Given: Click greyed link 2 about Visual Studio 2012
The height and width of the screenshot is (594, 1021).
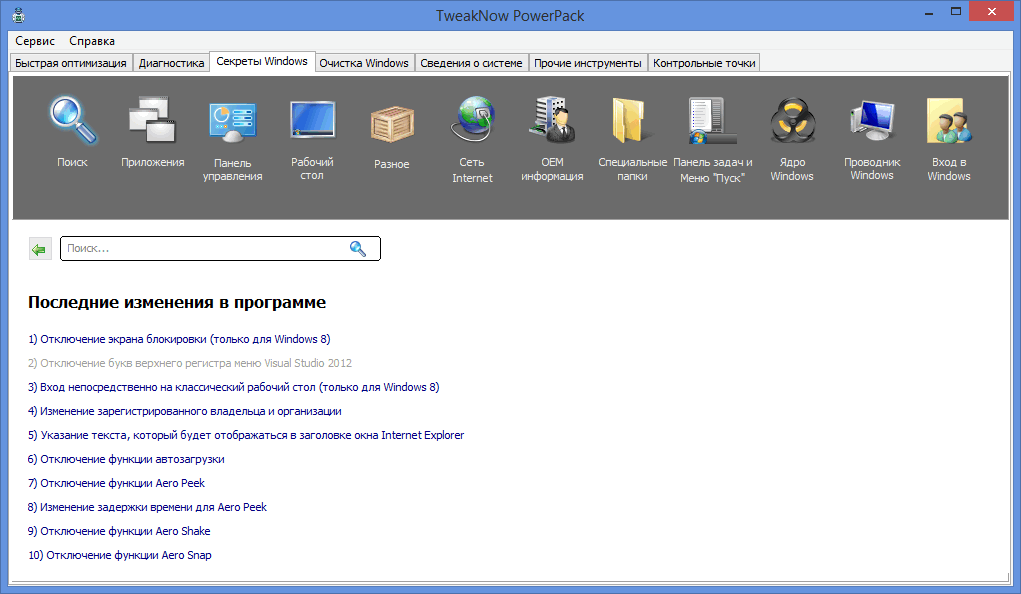Looking at the screenshot, I should (189, 363).
